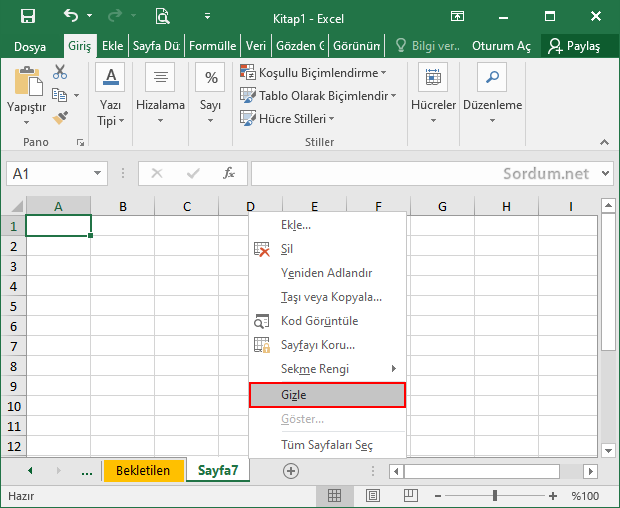The height and width of the screenshot is (508, 620).
Task: Expand the Yapıştır dropdown arrow
Action: coord(26,123)
